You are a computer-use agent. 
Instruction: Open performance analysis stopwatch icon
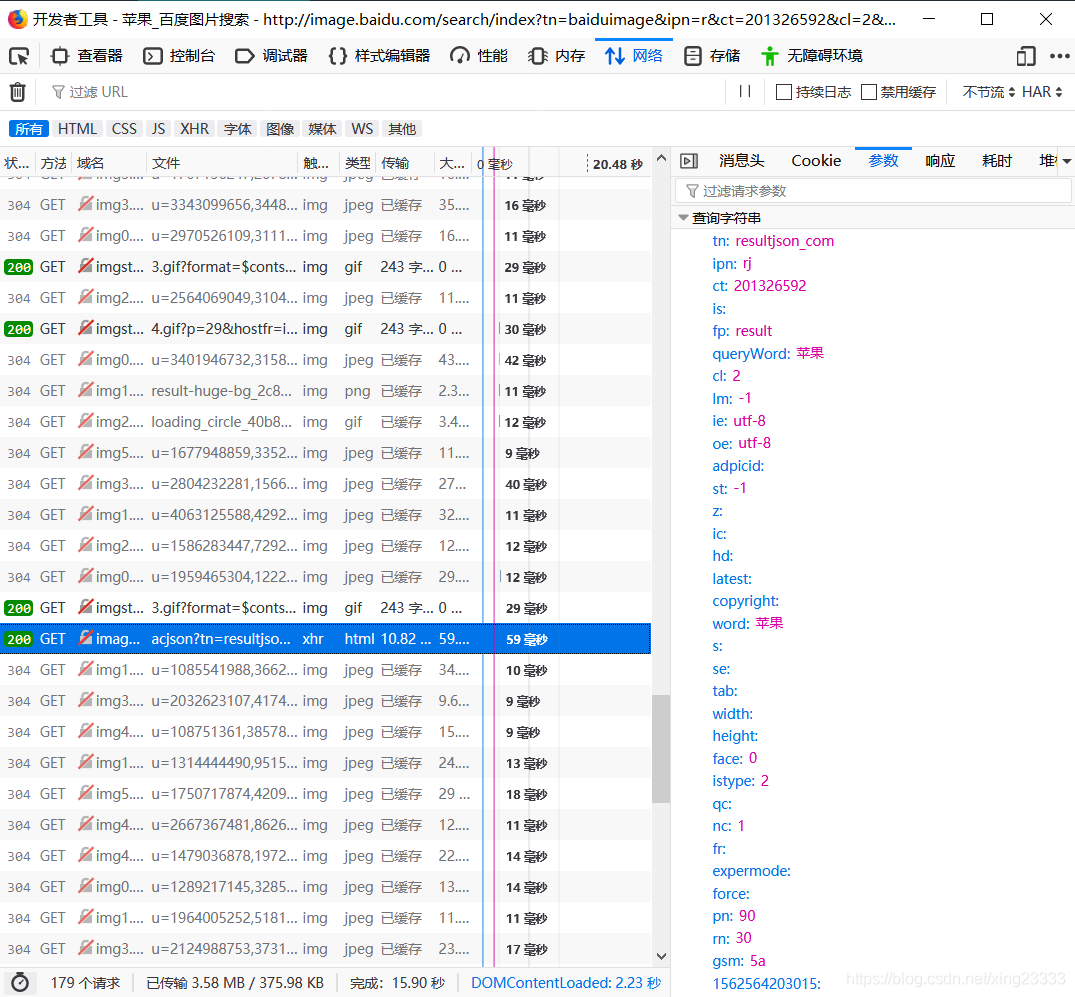[20, 983]
